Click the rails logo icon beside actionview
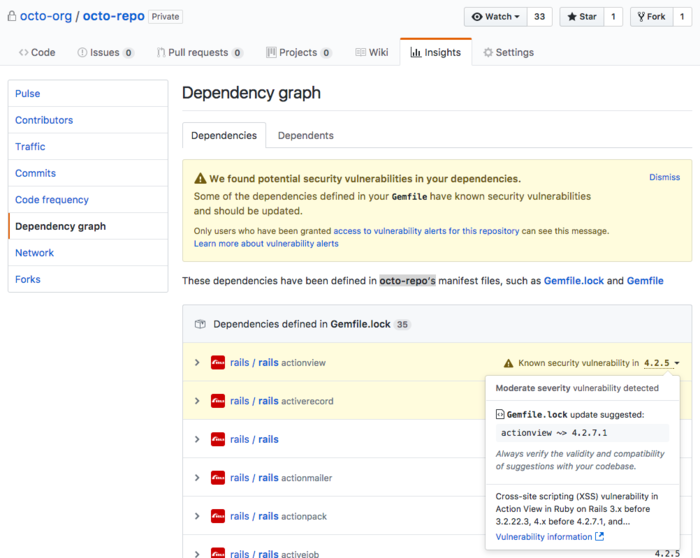Viewport: 700px width, 558px height. (218, 363)
